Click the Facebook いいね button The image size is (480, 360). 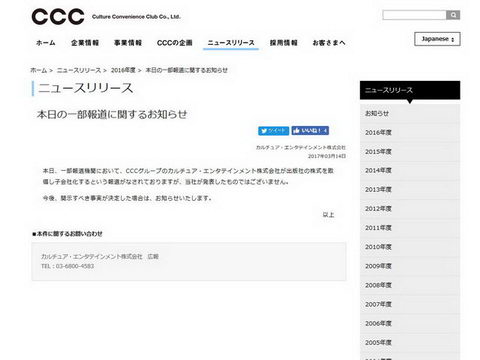pos(310,131)
